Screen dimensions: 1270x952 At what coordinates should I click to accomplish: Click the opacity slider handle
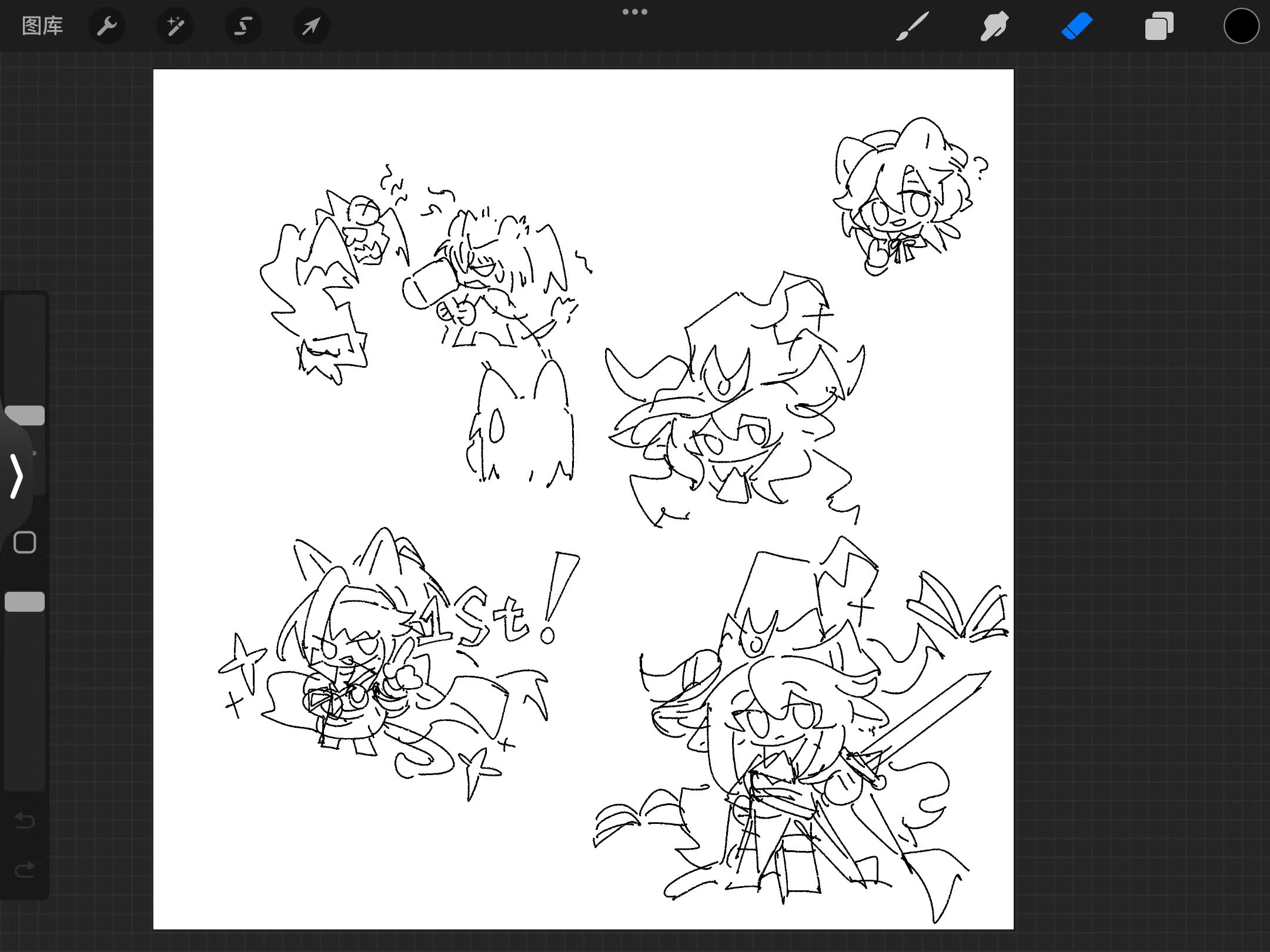[x=25, y=602]
